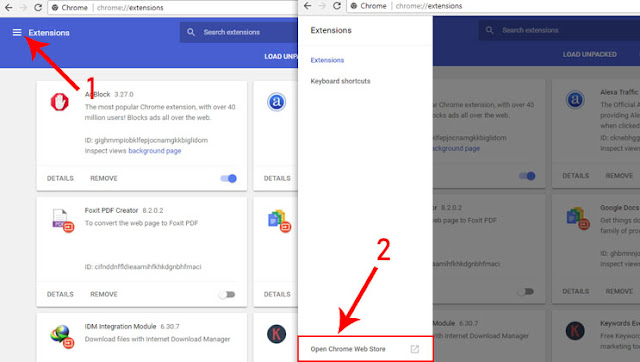Click the Search extensions field in right window
640x362 pixels.
(559, 30)
